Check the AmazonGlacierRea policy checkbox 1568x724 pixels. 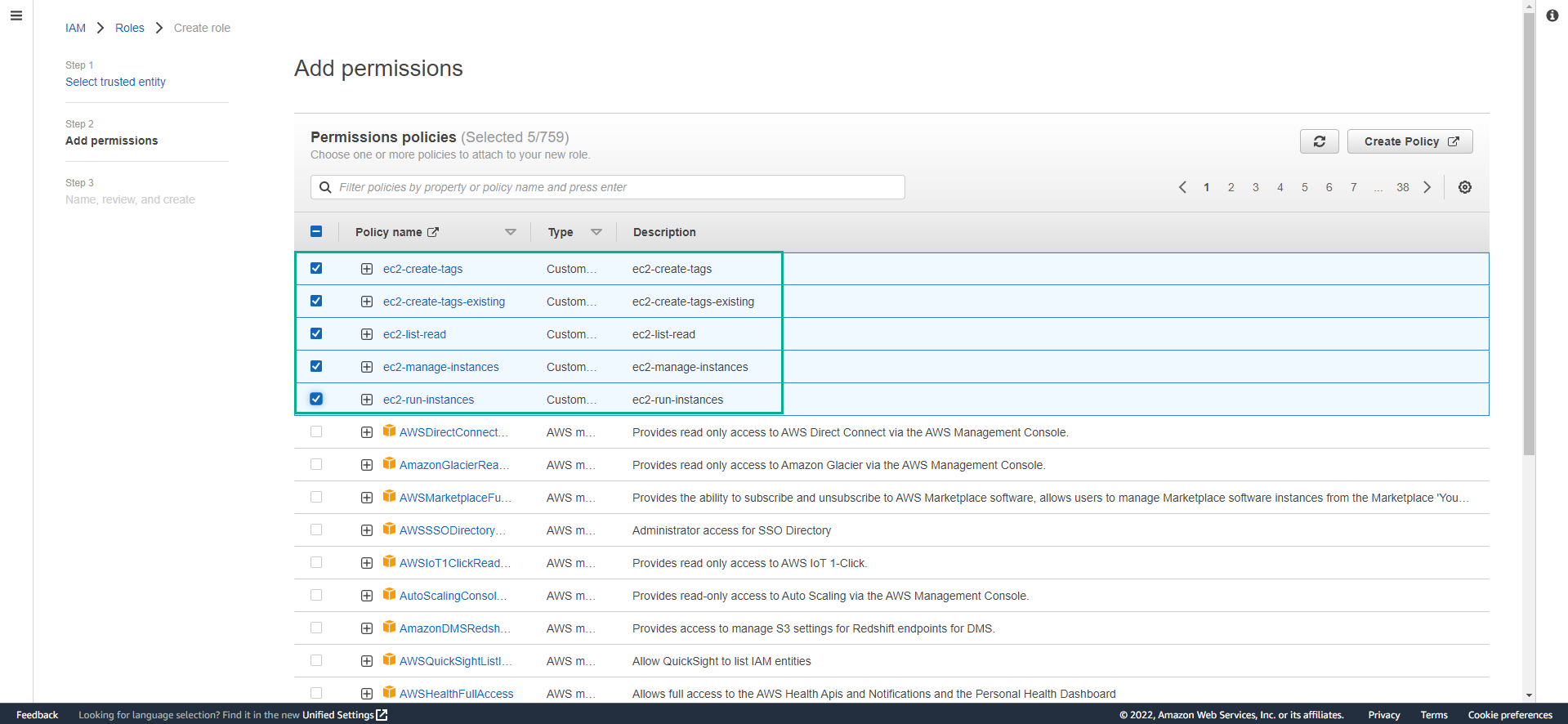pyautogui.click(x=316, y=464)
